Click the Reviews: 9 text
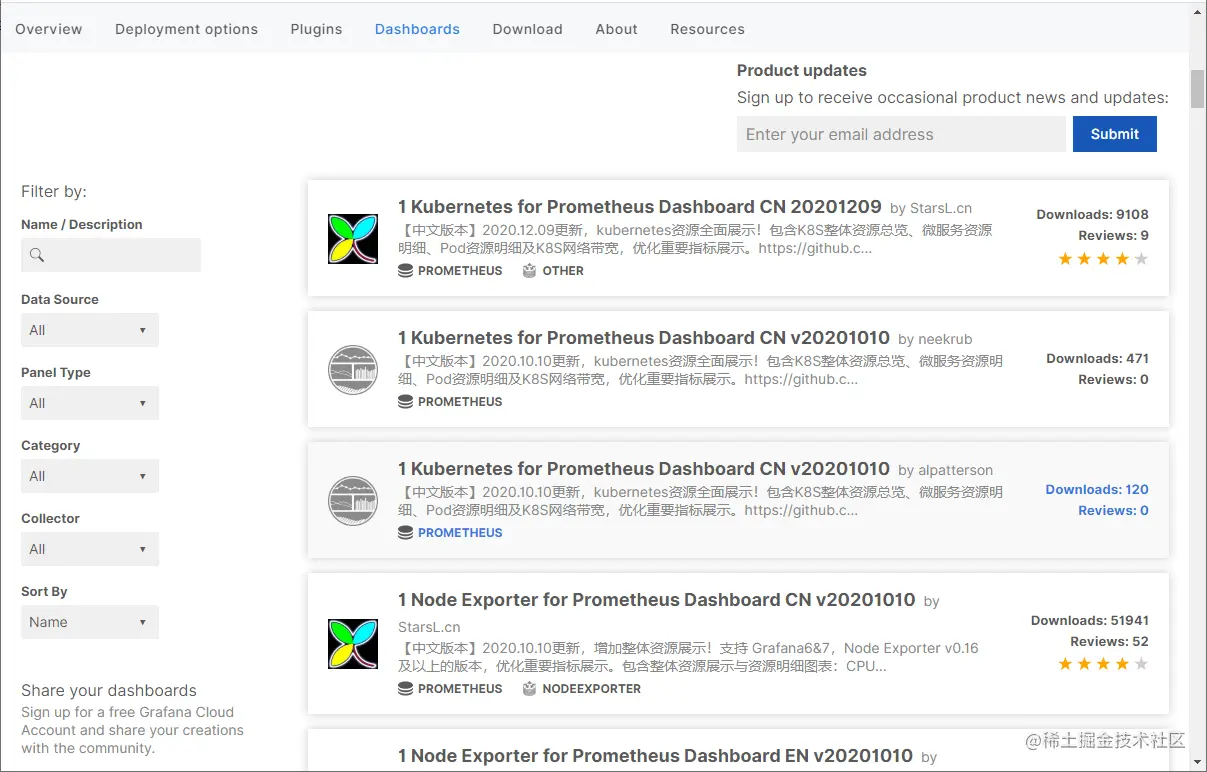Screen dimensions: 1207x772 (x=1113, y=235)
